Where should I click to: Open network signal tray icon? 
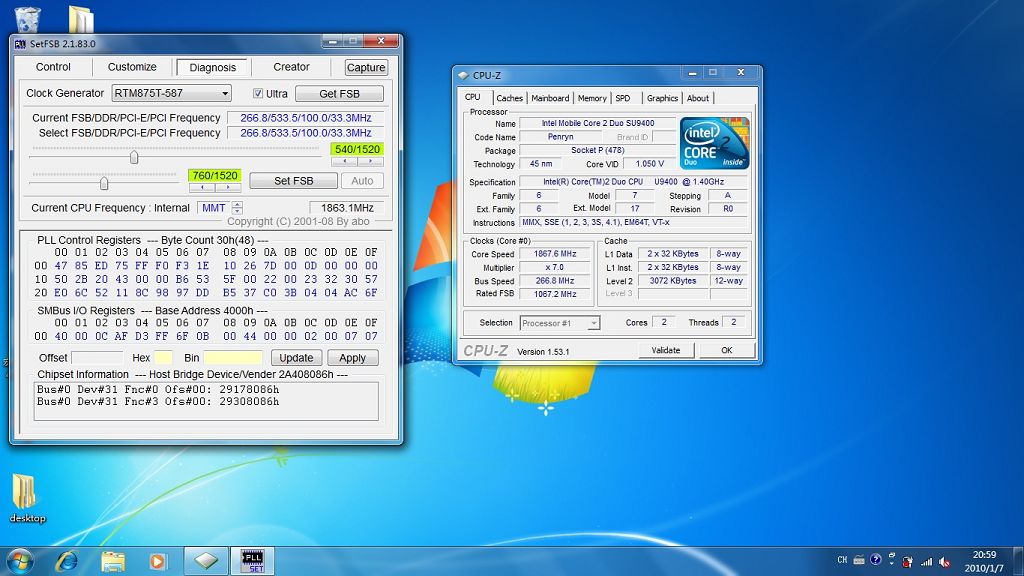(x=927, y=561)
